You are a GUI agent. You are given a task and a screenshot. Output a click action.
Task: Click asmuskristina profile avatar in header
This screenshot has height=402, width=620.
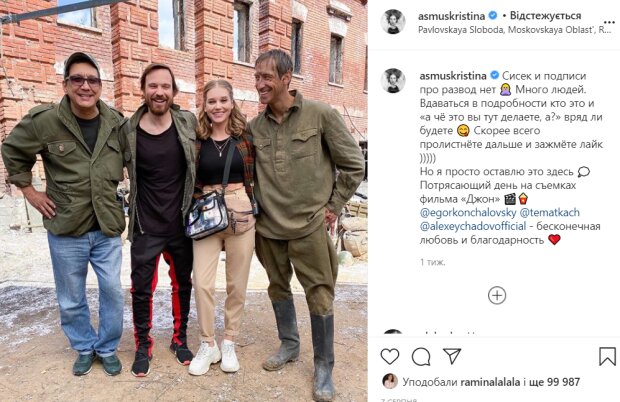point(393,22)
